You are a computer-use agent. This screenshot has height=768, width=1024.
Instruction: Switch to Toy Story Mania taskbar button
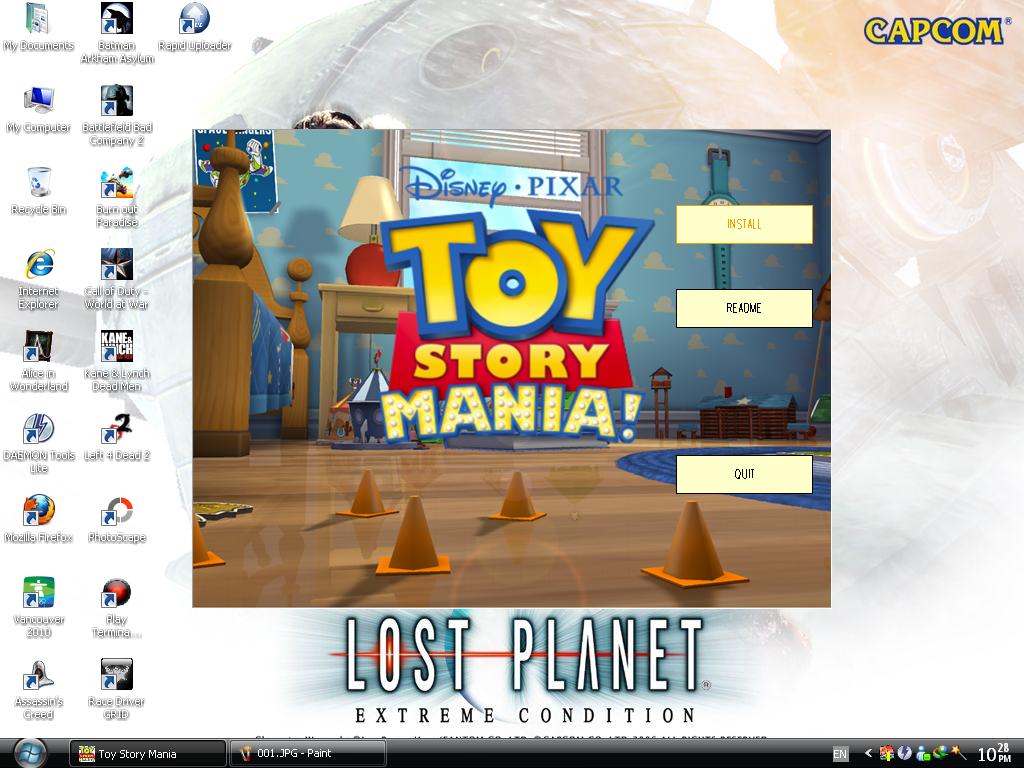148,754
